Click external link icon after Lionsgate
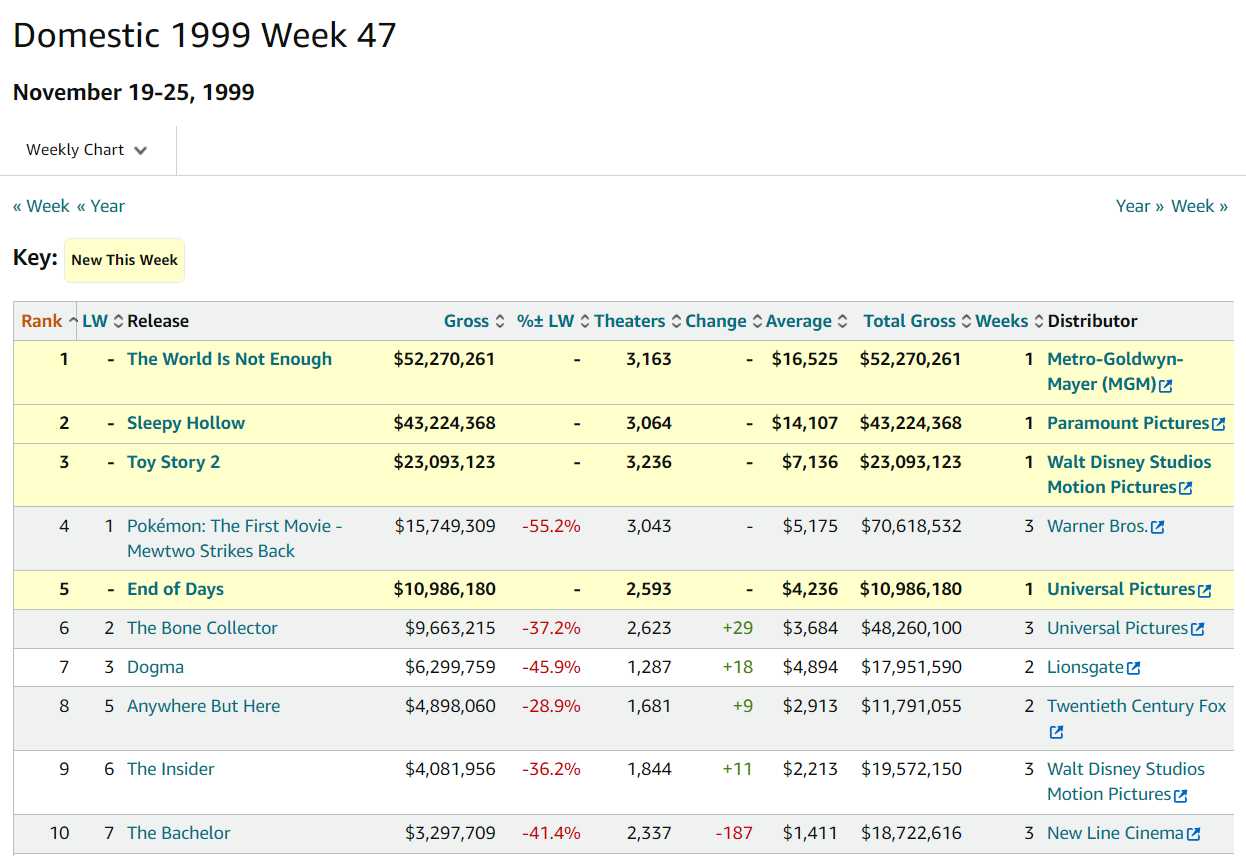The width and height of the screenshot is (1246, 856). click(x=1133, y=668)
